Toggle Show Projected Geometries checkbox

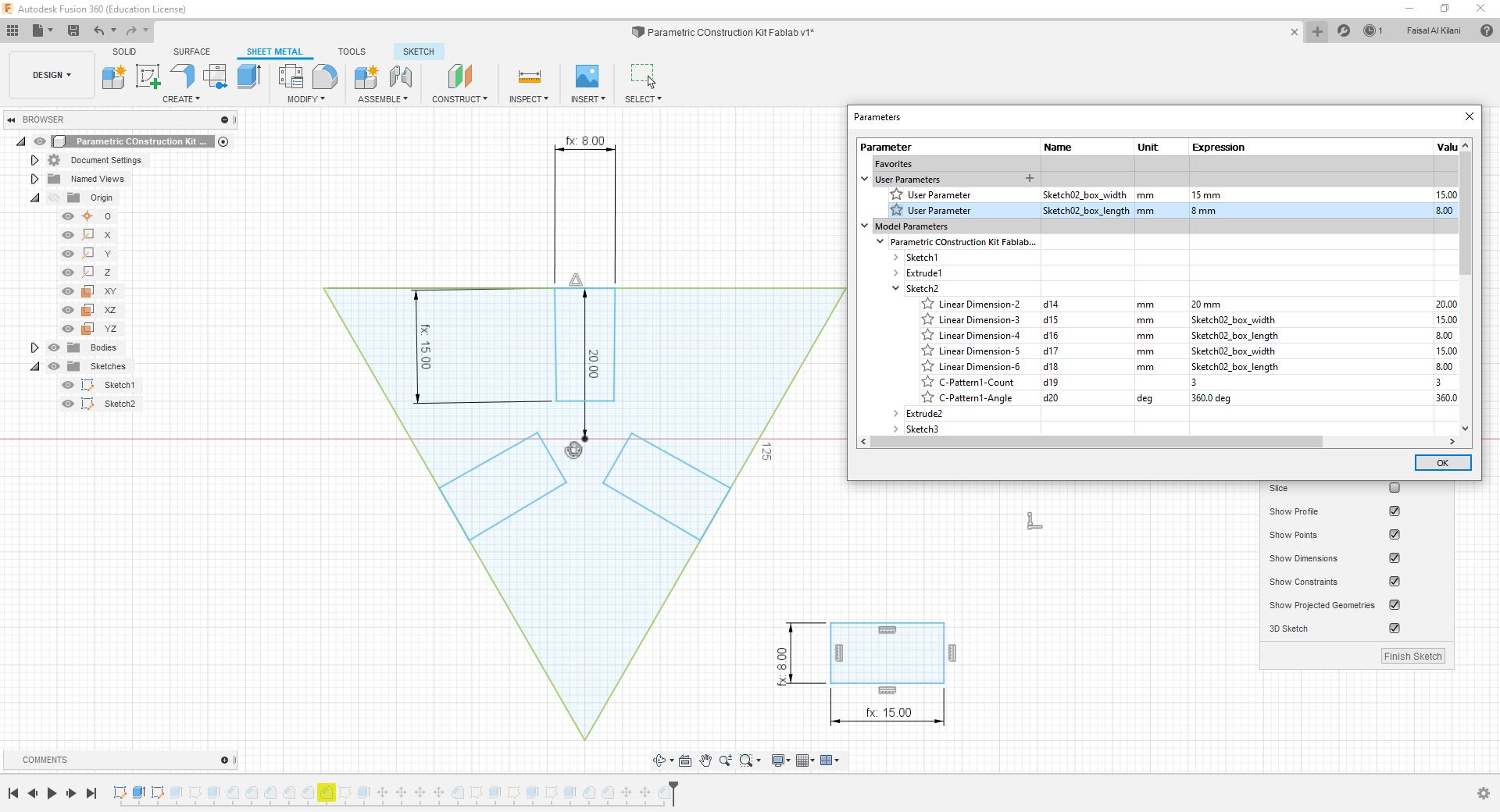(x=1395, y=605)
